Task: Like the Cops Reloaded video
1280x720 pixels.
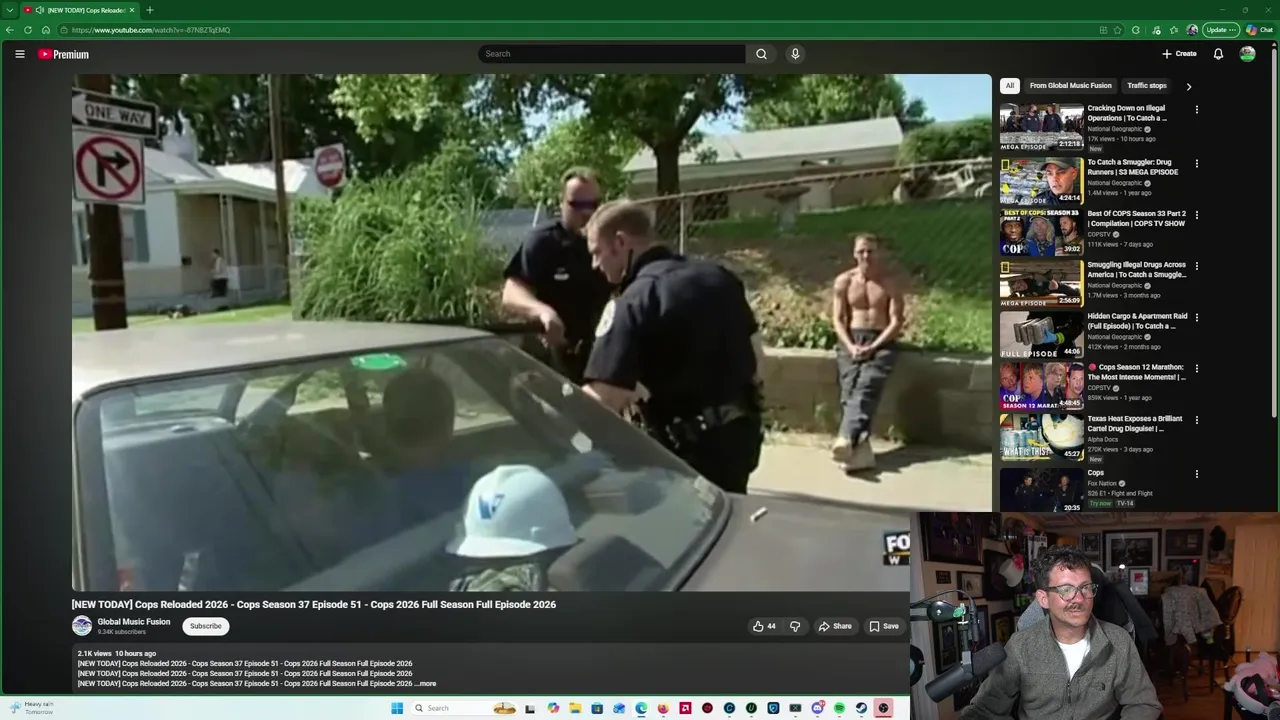Action: (x=764, y=626)
